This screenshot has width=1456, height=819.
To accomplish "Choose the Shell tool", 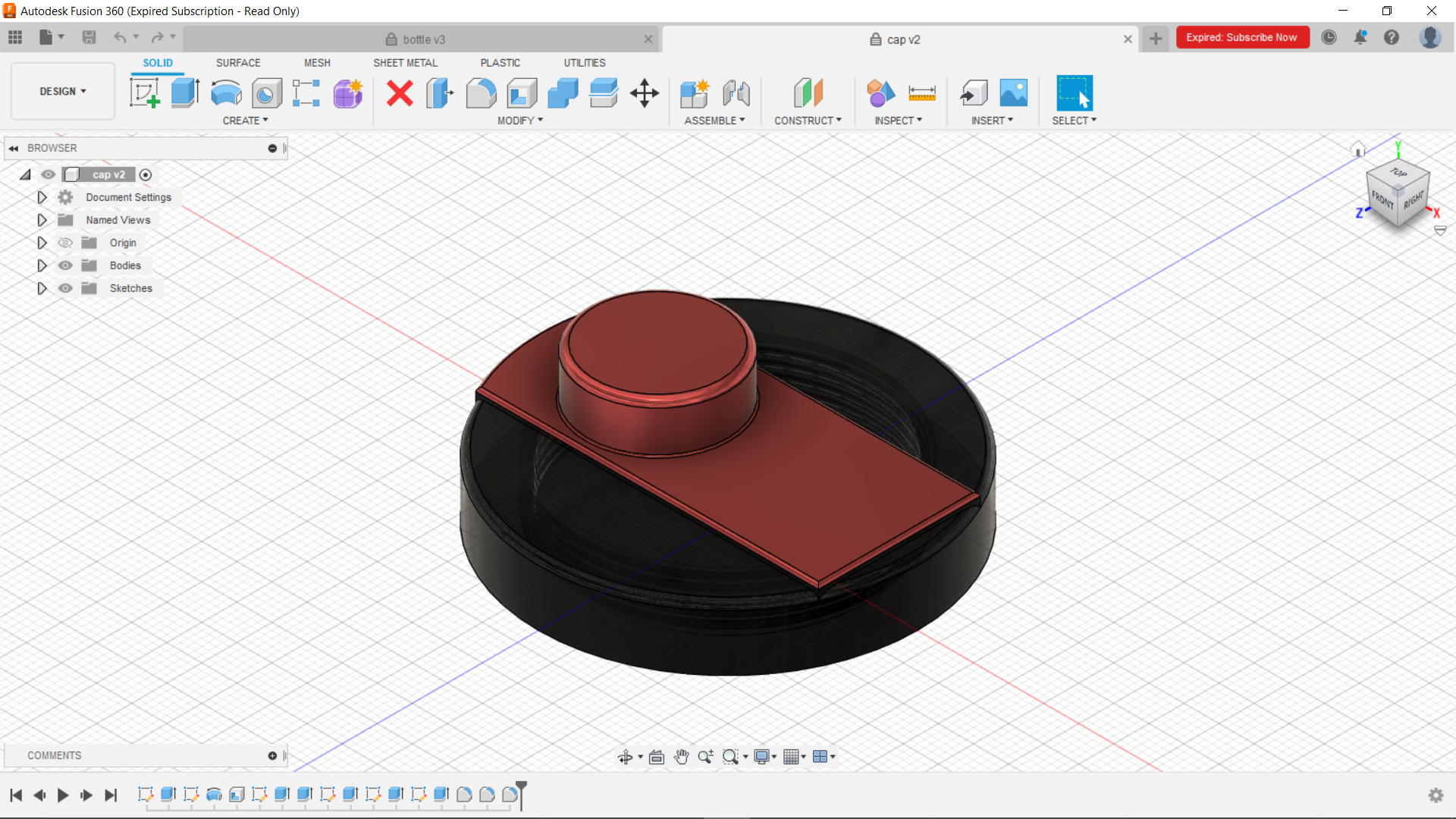I will point(522,93).
